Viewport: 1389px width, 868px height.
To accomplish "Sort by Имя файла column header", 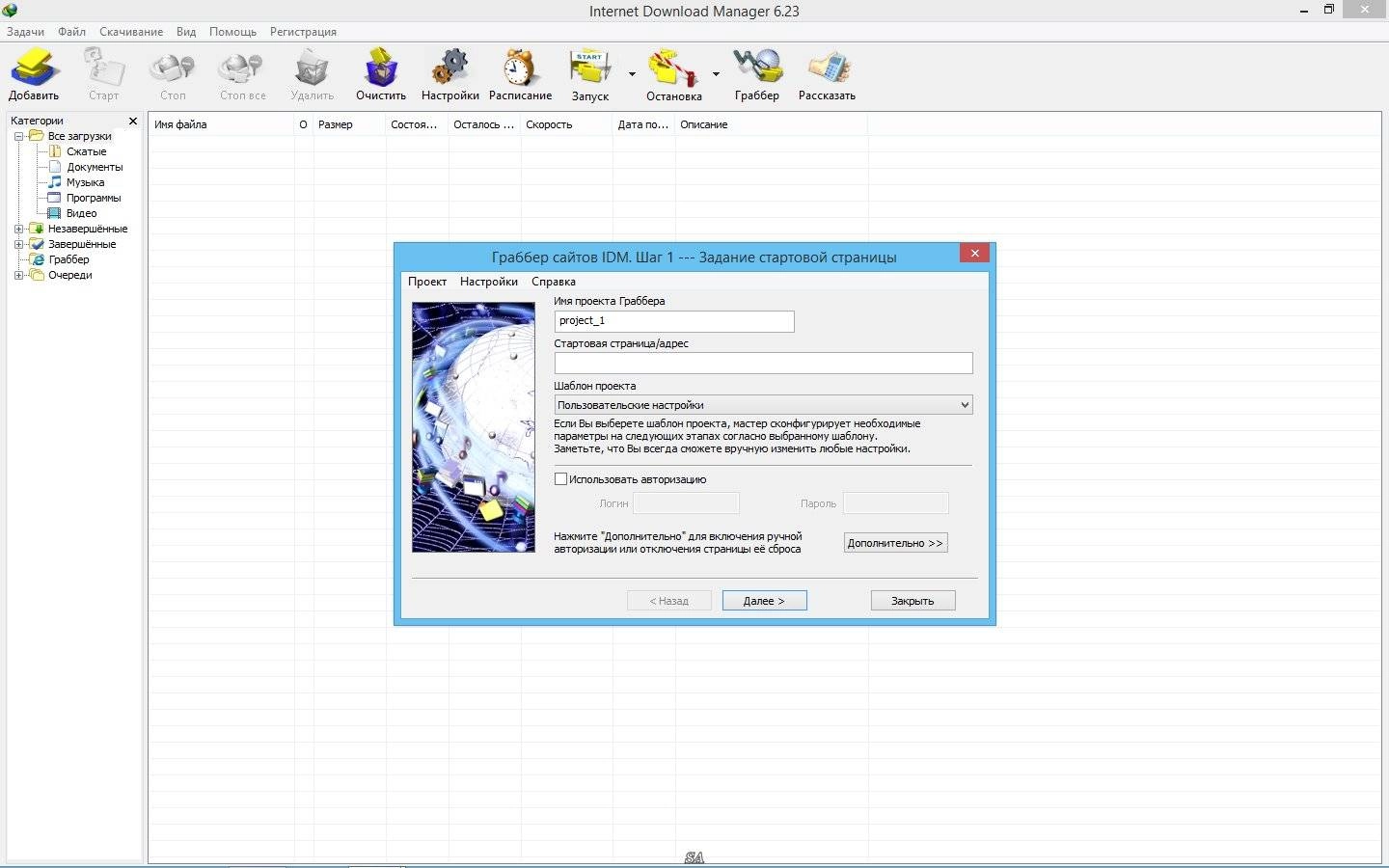I will pos(221,124).
